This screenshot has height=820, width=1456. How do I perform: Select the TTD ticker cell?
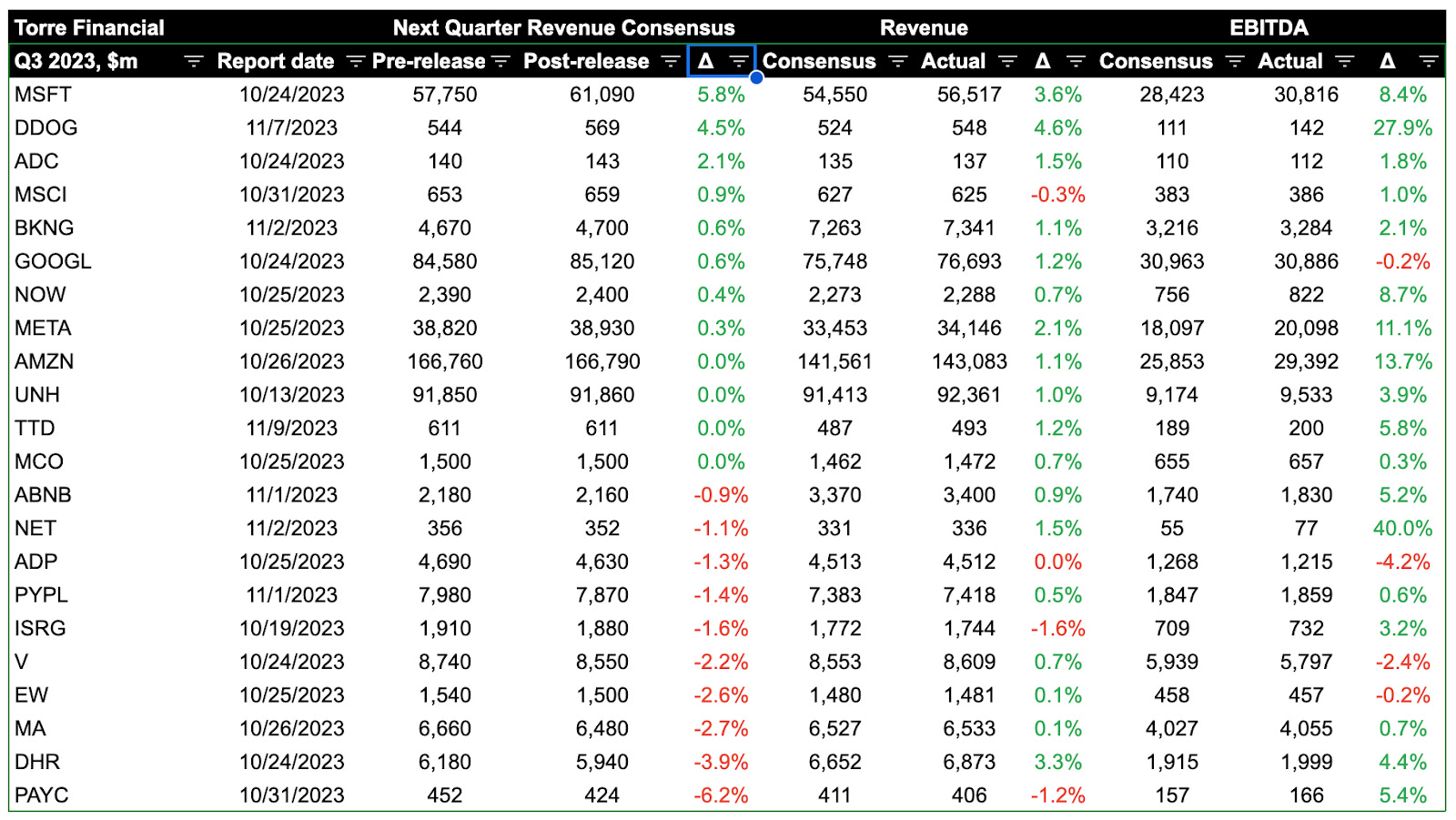coord(35,429)
